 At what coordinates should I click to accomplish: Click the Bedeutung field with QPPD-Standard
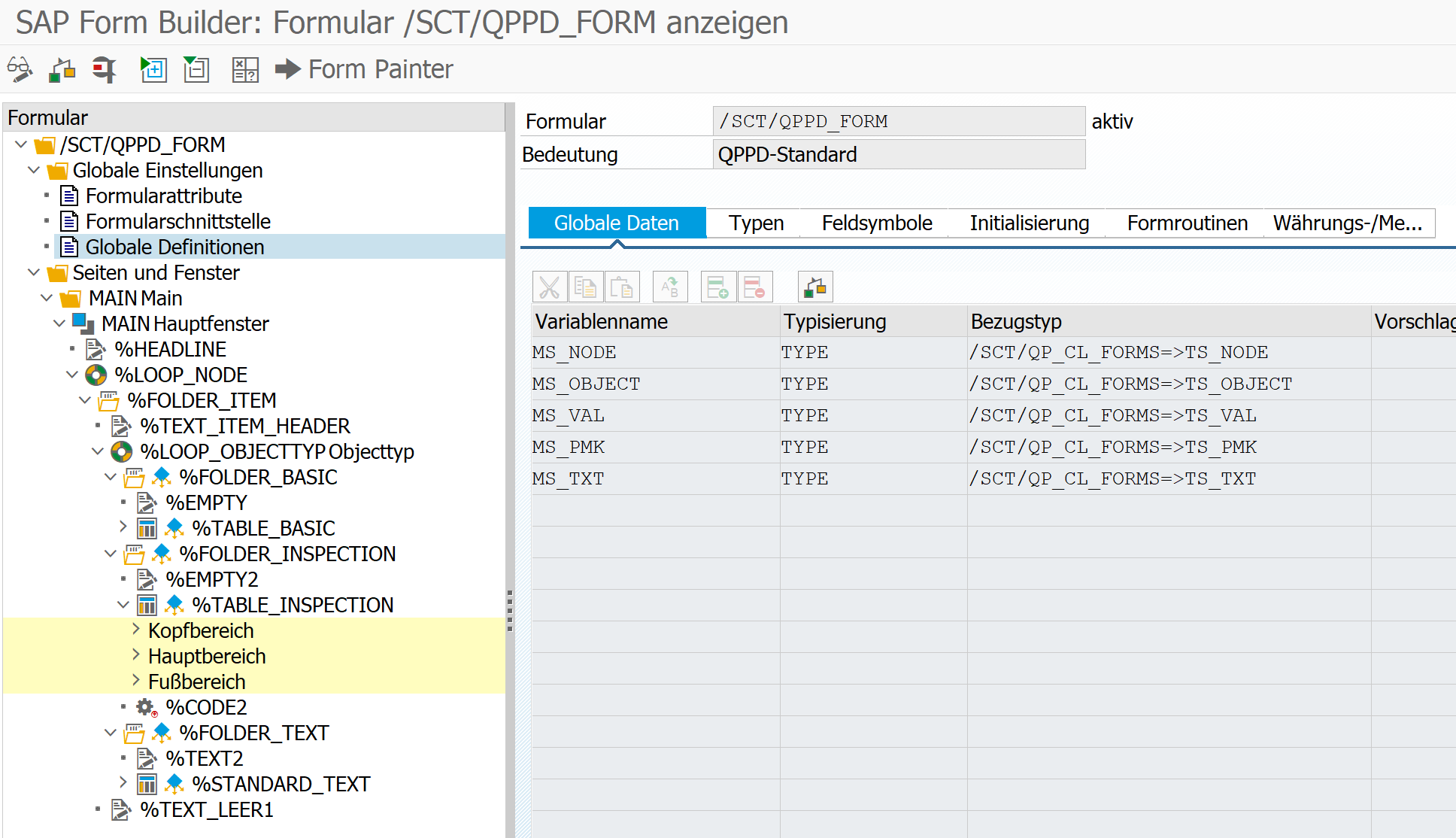coord(899,154)
